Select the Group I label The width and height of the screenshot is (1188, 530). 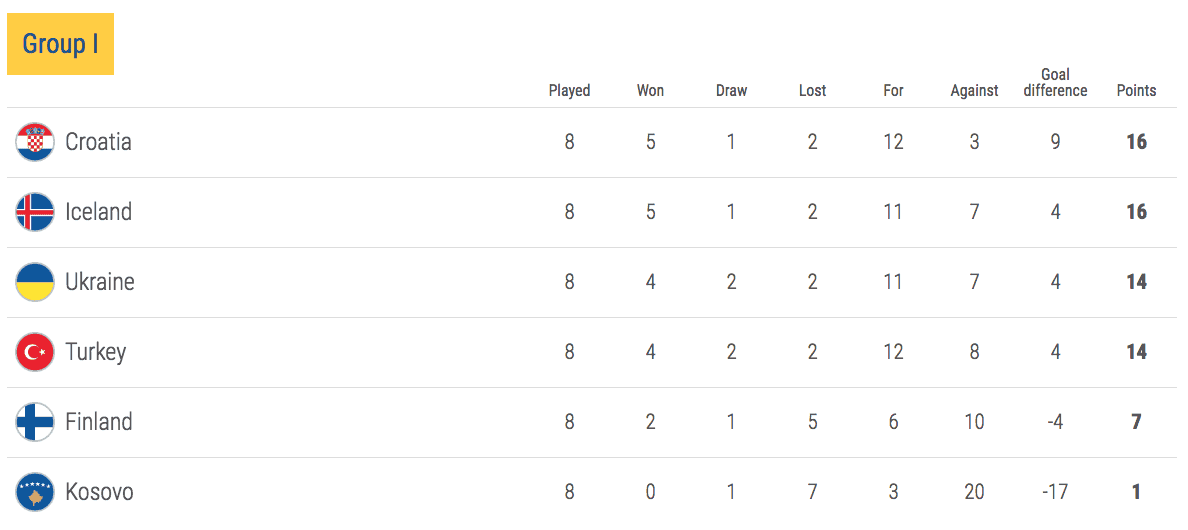pos(61,44)
